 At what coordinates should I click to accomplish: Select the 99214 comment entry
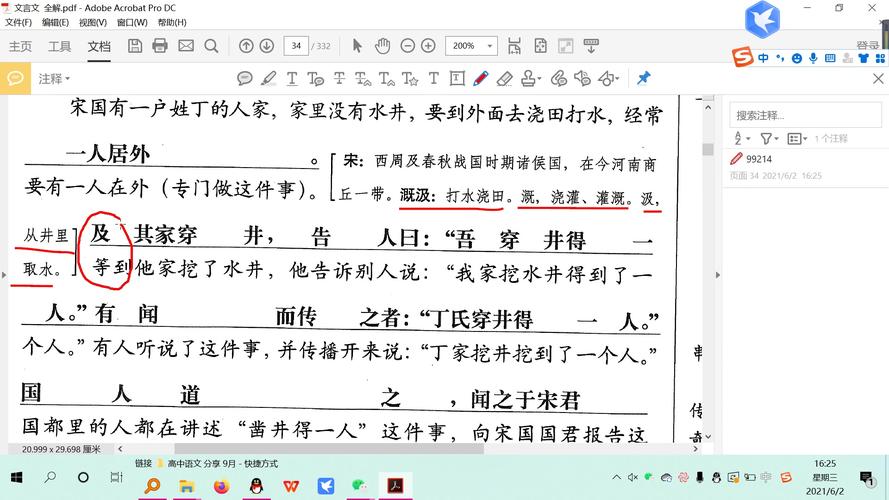805,167
